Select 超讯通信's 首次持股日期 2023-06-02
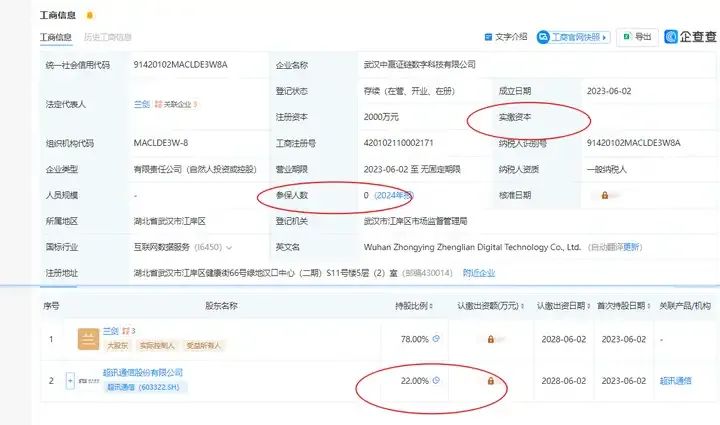This screenshot has height=425, width=720. tap(624, 381)
